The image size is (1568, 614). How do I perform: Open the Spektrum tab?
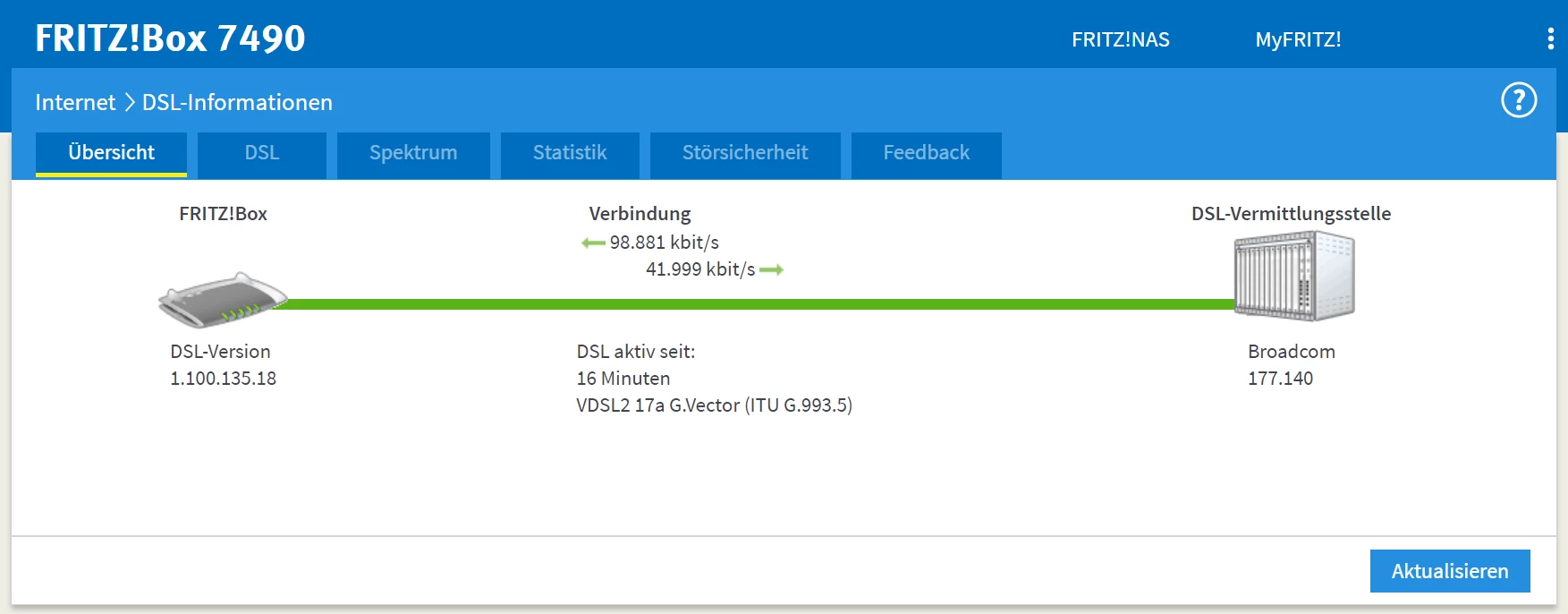[x=413, y=154]
